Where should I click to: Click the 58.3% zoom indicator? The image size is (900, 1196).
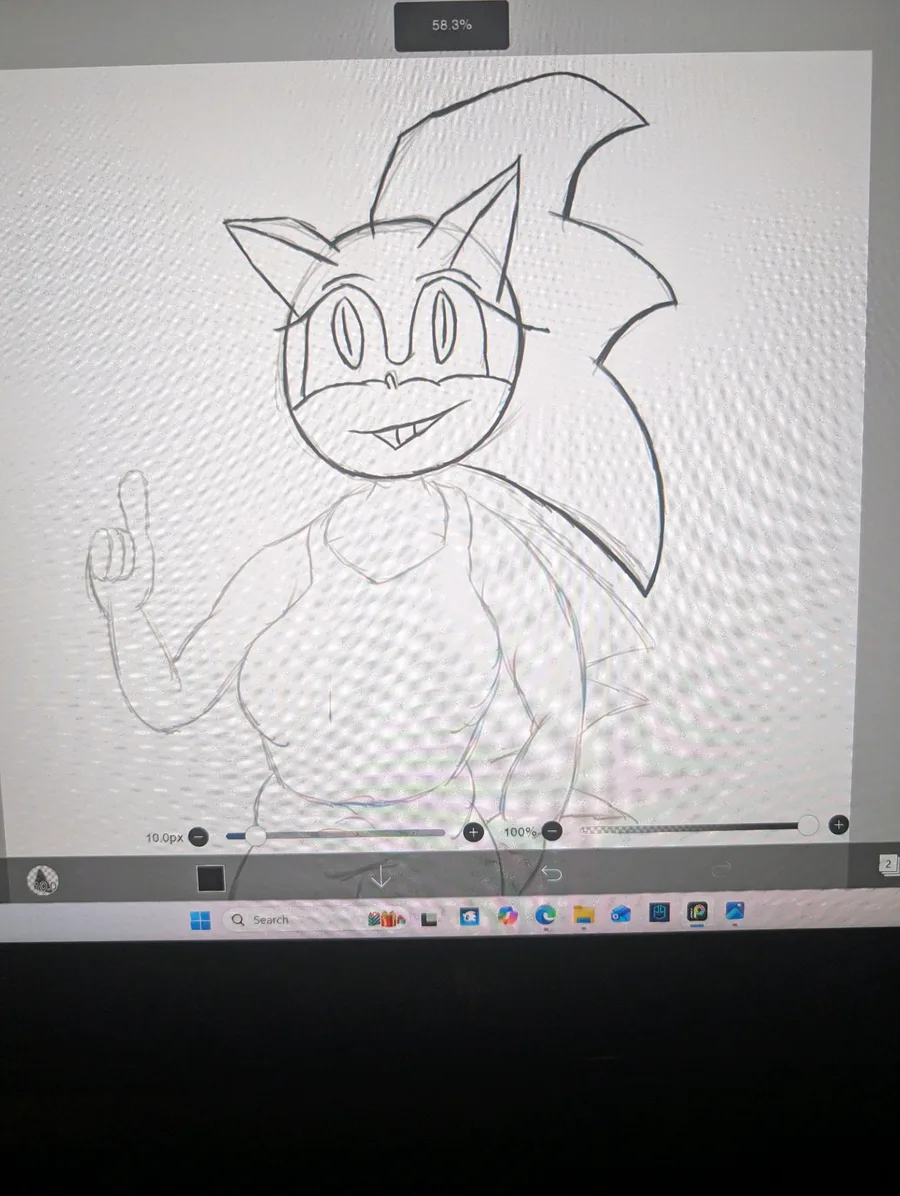point(452,25)
